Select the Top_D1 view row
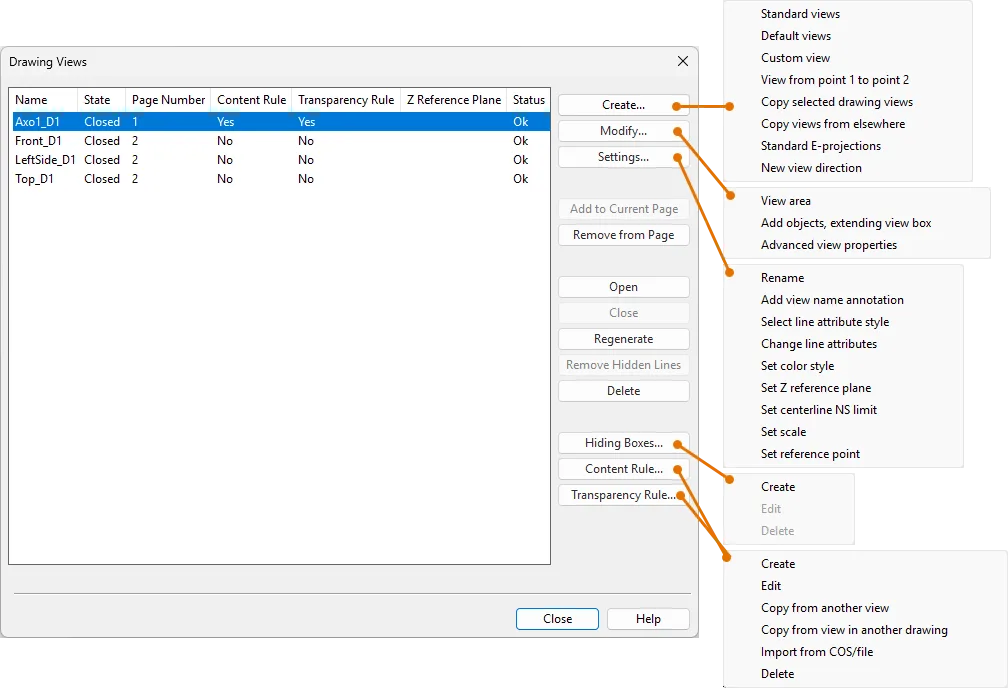Viewport: 1008px width, 688px height. point(280,179)
